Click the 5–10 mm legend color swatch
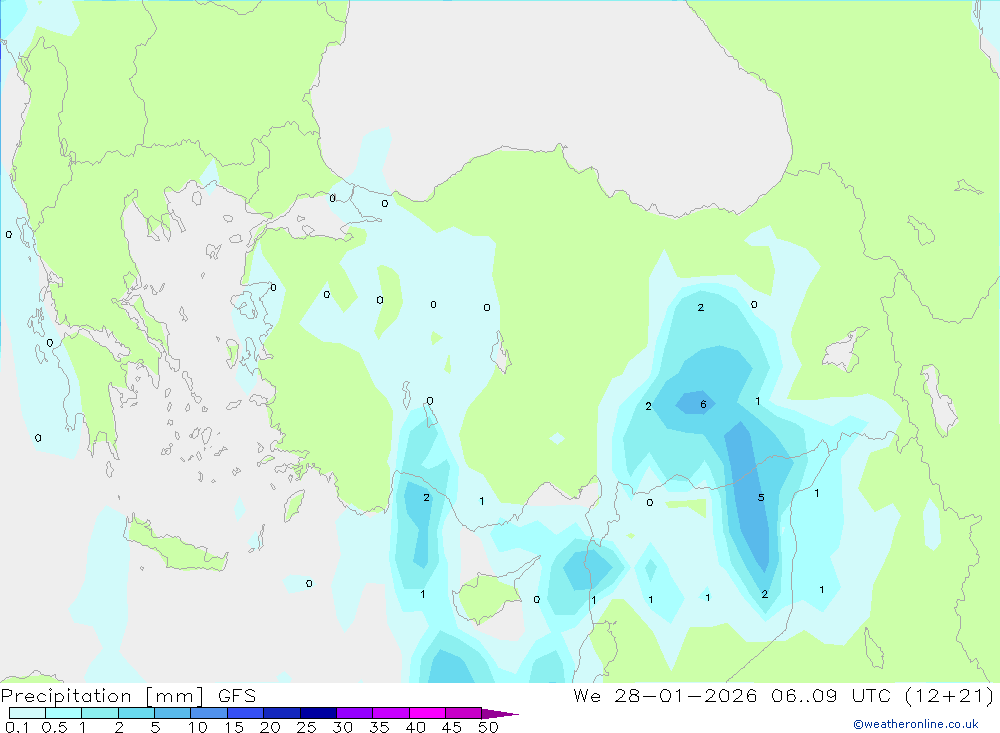1000x733 pixels. tap(173, 713)
